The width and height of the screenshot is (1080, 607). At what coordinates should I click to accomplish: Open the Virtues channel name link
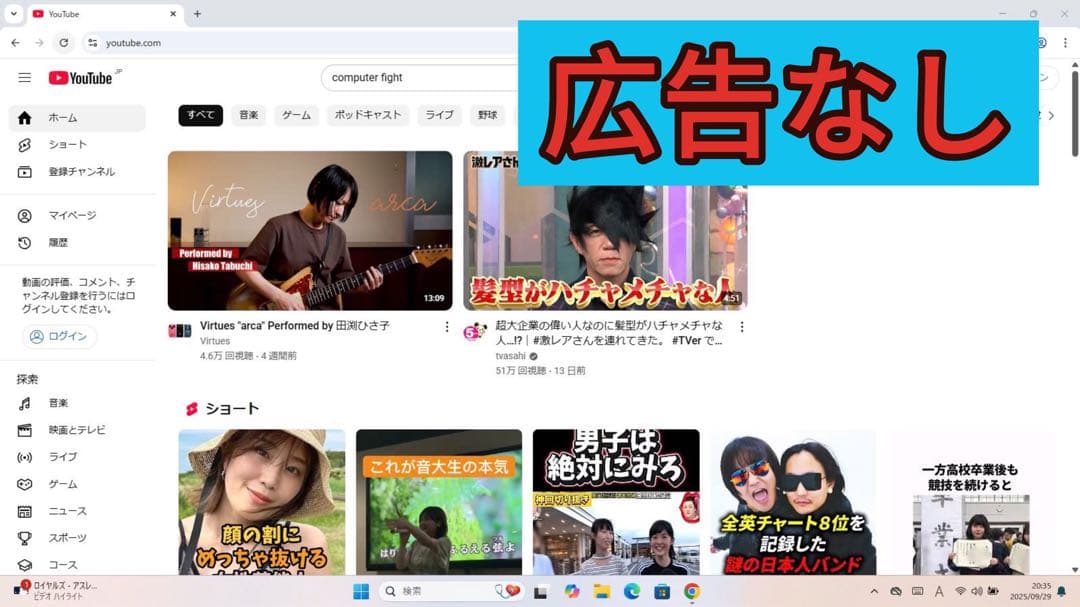215,341
